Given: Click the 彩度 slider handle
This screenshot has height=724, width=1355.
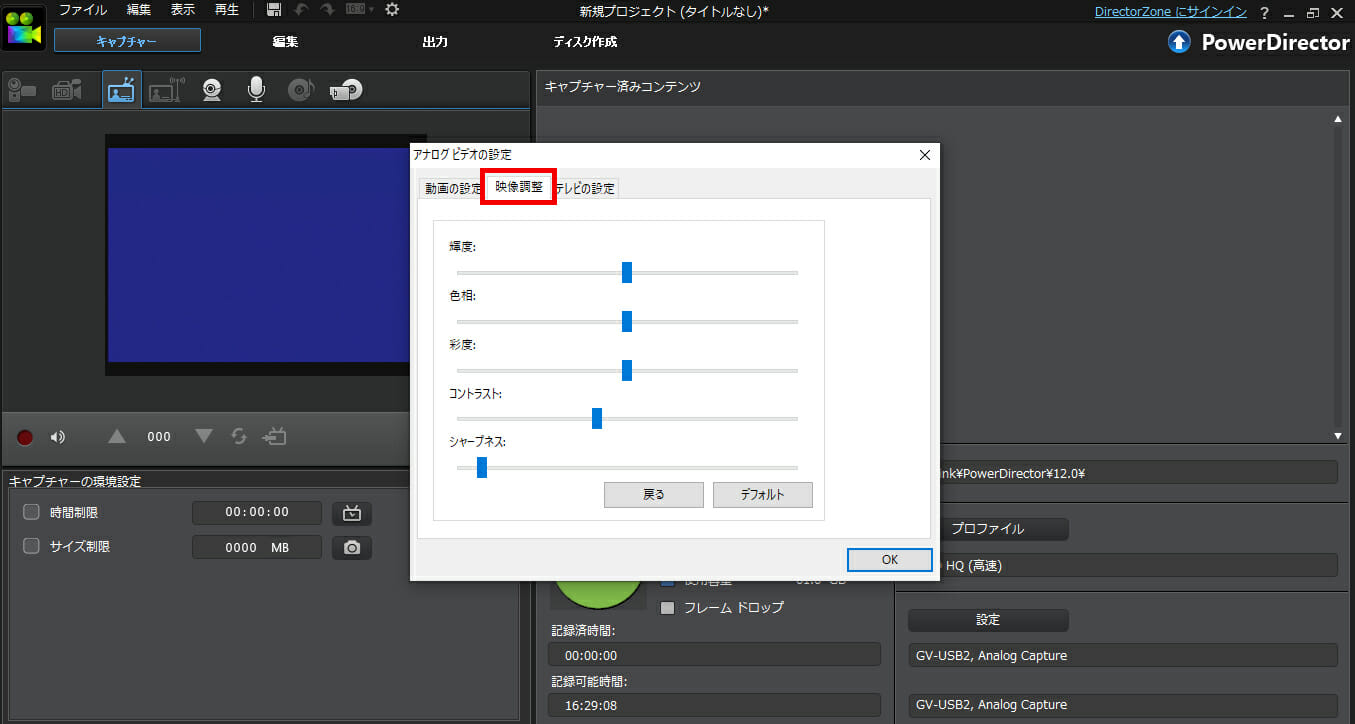Looking at the screenshot, I should pos(627,370).
